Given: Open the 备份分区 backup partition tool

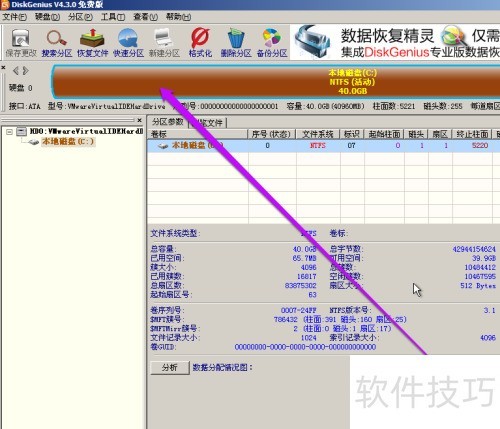Looking at the screenshot, I should [x=272, y=43].
